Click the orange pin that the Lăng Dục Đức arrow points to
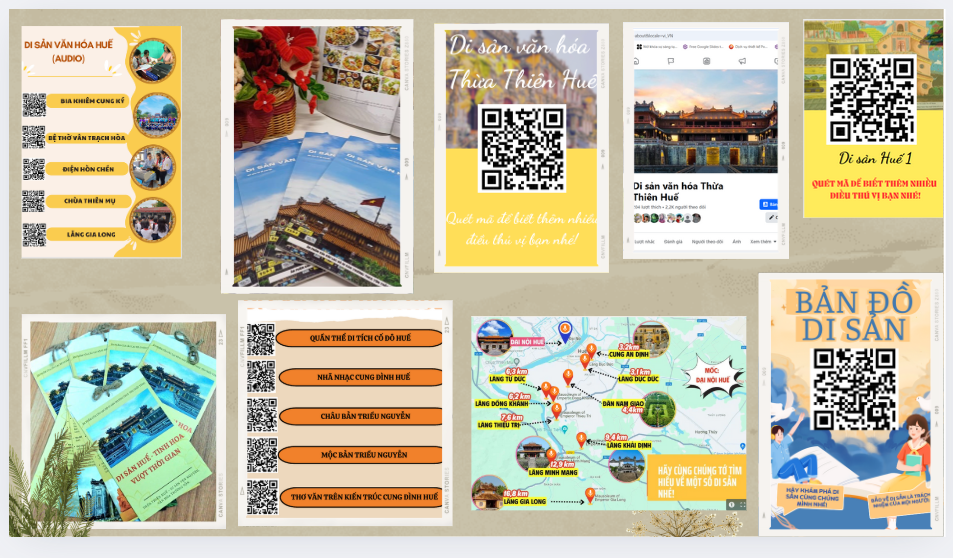953x558 pixels. pyautogui.click(x=585, y=362)
